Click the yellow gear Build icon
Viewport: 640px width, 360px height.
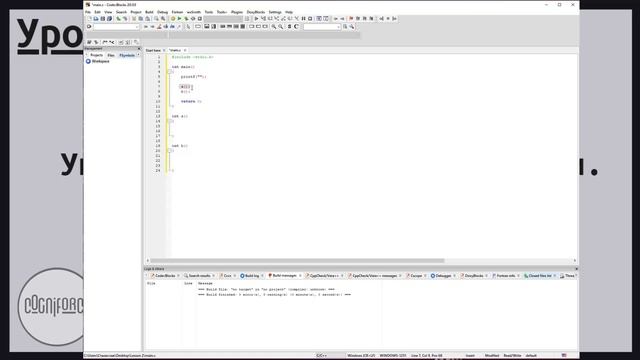[173, 19]
